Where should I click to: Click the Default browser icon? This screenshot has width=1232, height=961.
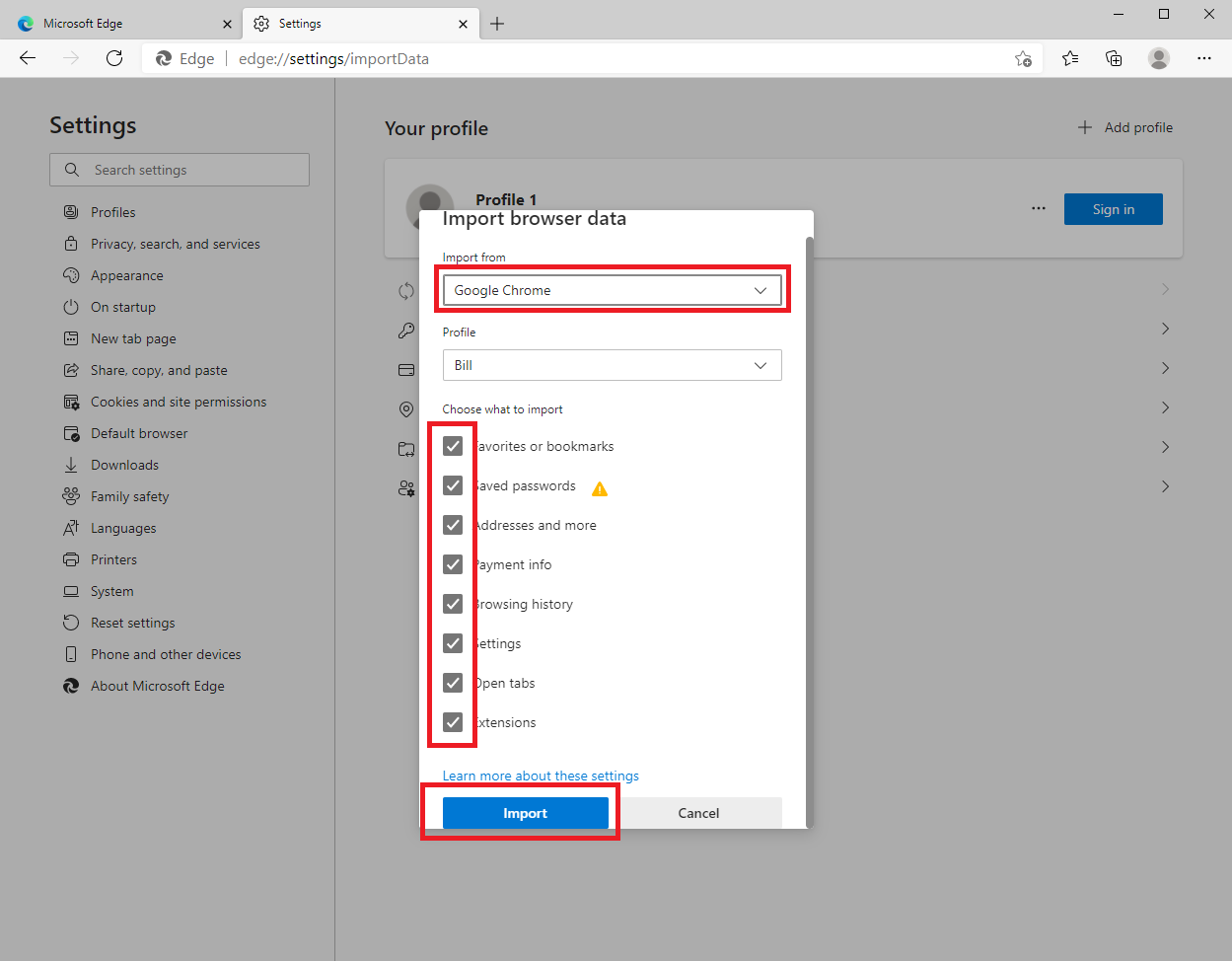[x=71, y=433]
